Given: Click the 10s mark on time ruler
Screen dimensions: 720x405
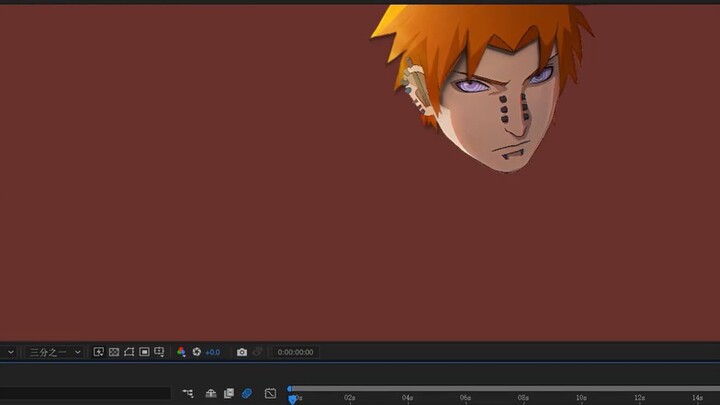Looking at the screenshot, I should click(x=581, y=398).
